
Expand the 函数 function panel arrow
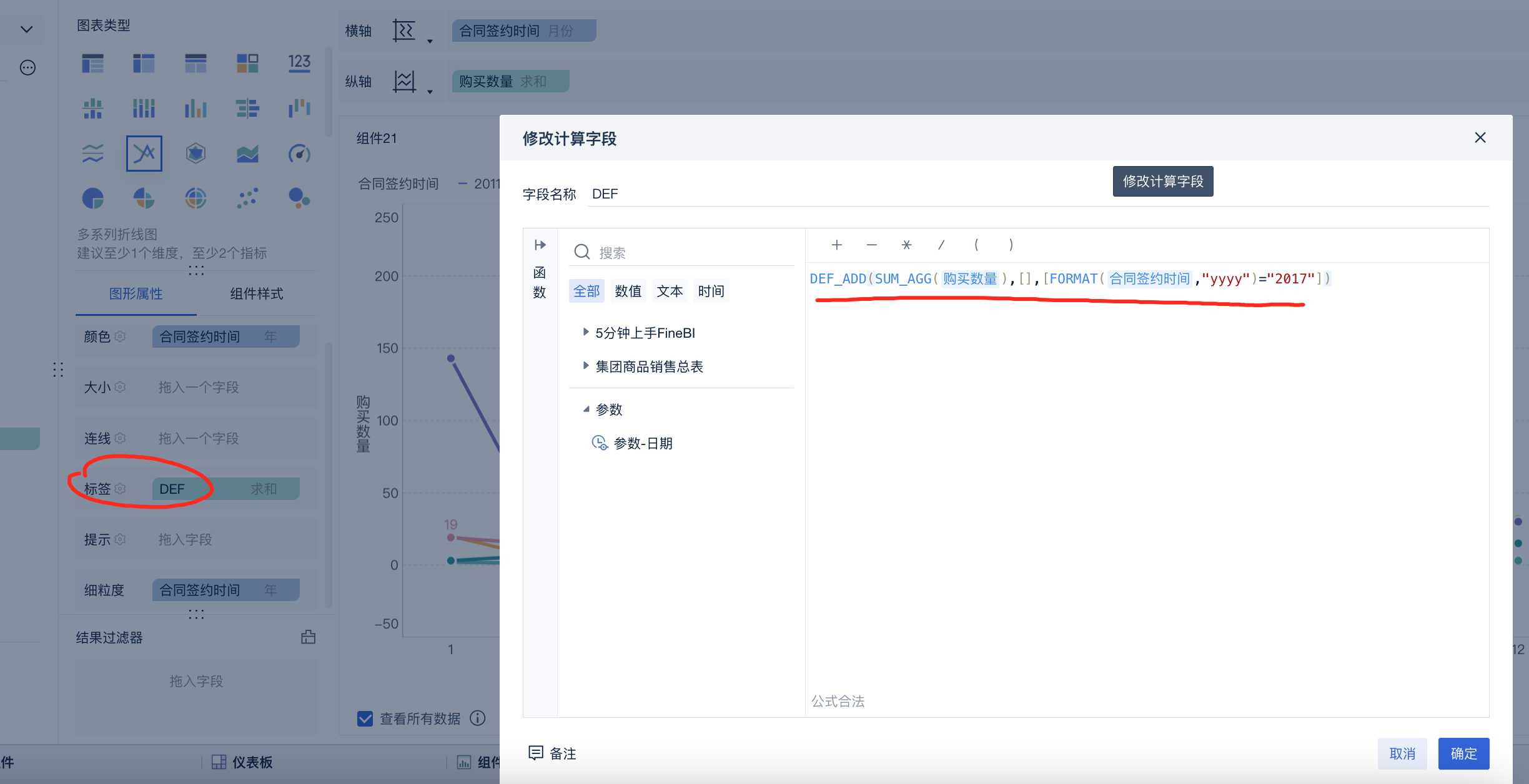point(540,245)
